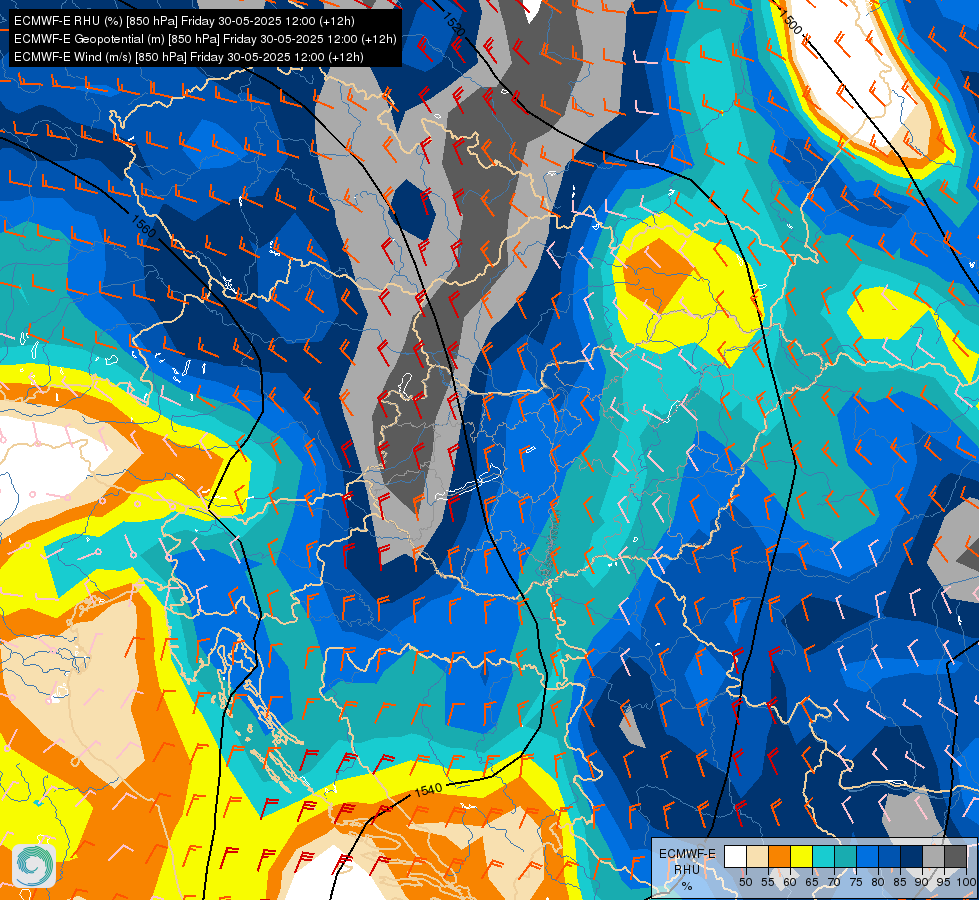Click the legend tick label 90
This screenshot has height=900, width=979.
point(922,882)
